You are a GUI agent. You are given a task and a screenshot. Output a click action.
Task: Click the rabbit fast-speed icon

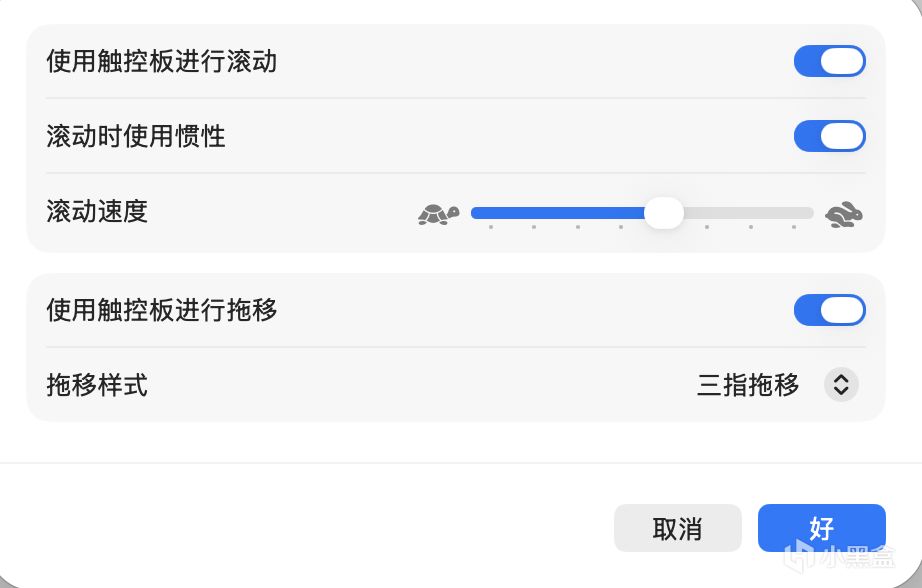point(844,213)
